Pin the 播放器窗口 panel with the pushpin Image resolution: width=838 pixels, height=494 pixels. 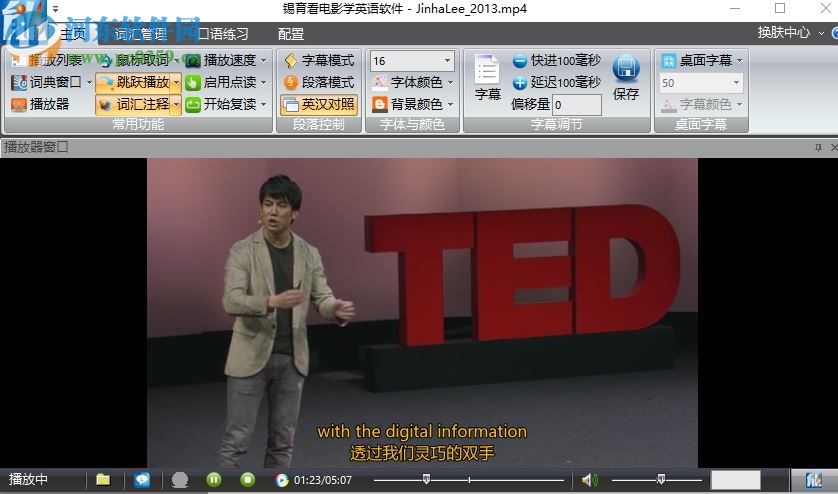tap(818, 147)
